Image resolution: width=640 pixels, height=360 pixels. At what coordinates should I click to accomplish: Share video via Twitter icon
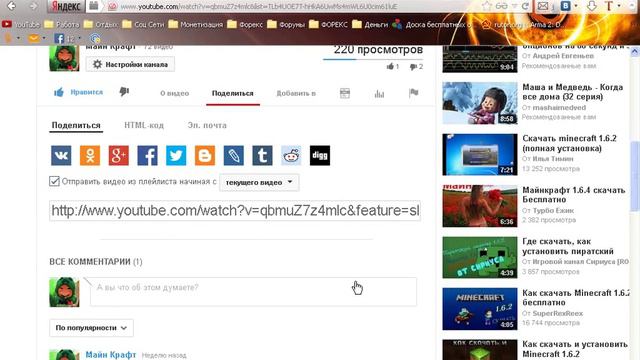(x=176, y=156)
